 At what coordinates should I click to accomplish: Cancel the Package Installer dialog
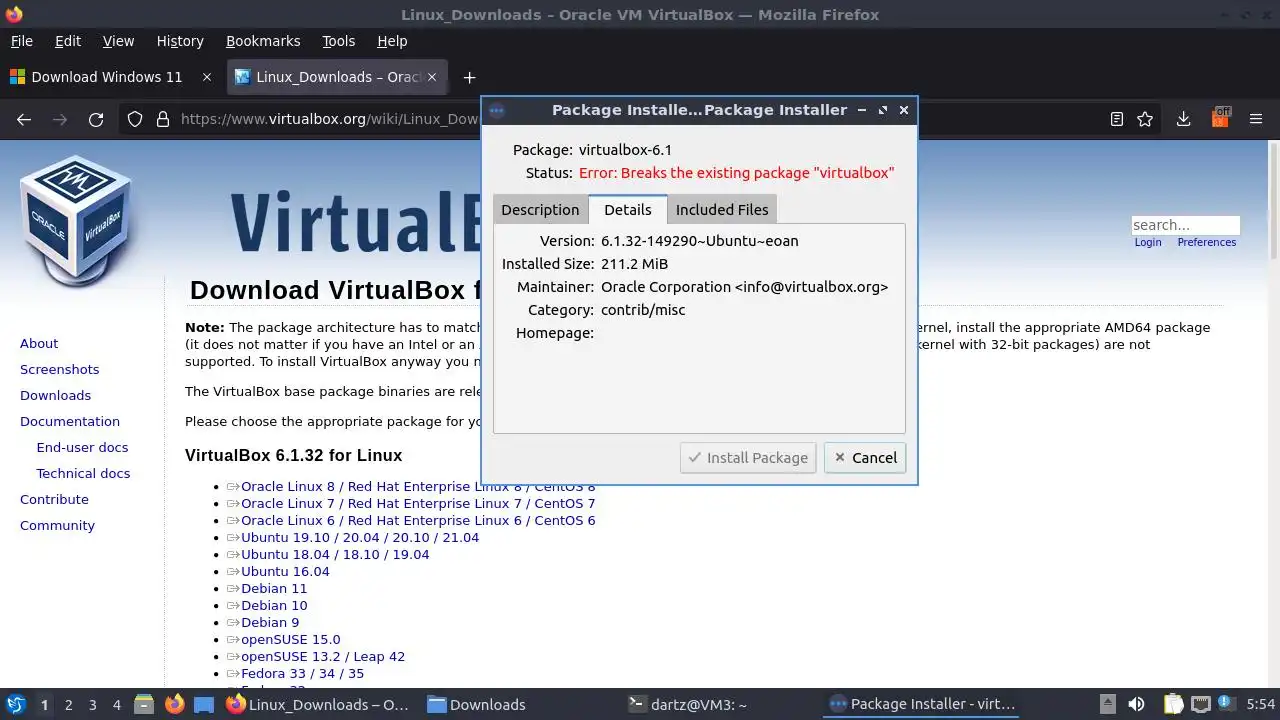click(x=865, y=457)
